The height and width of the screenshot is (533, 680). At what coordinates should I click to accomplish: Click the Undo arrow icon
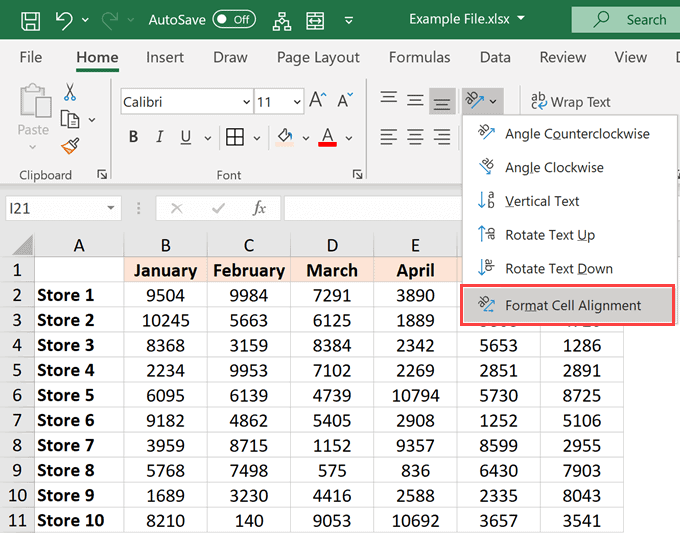(x=64, y=20)
